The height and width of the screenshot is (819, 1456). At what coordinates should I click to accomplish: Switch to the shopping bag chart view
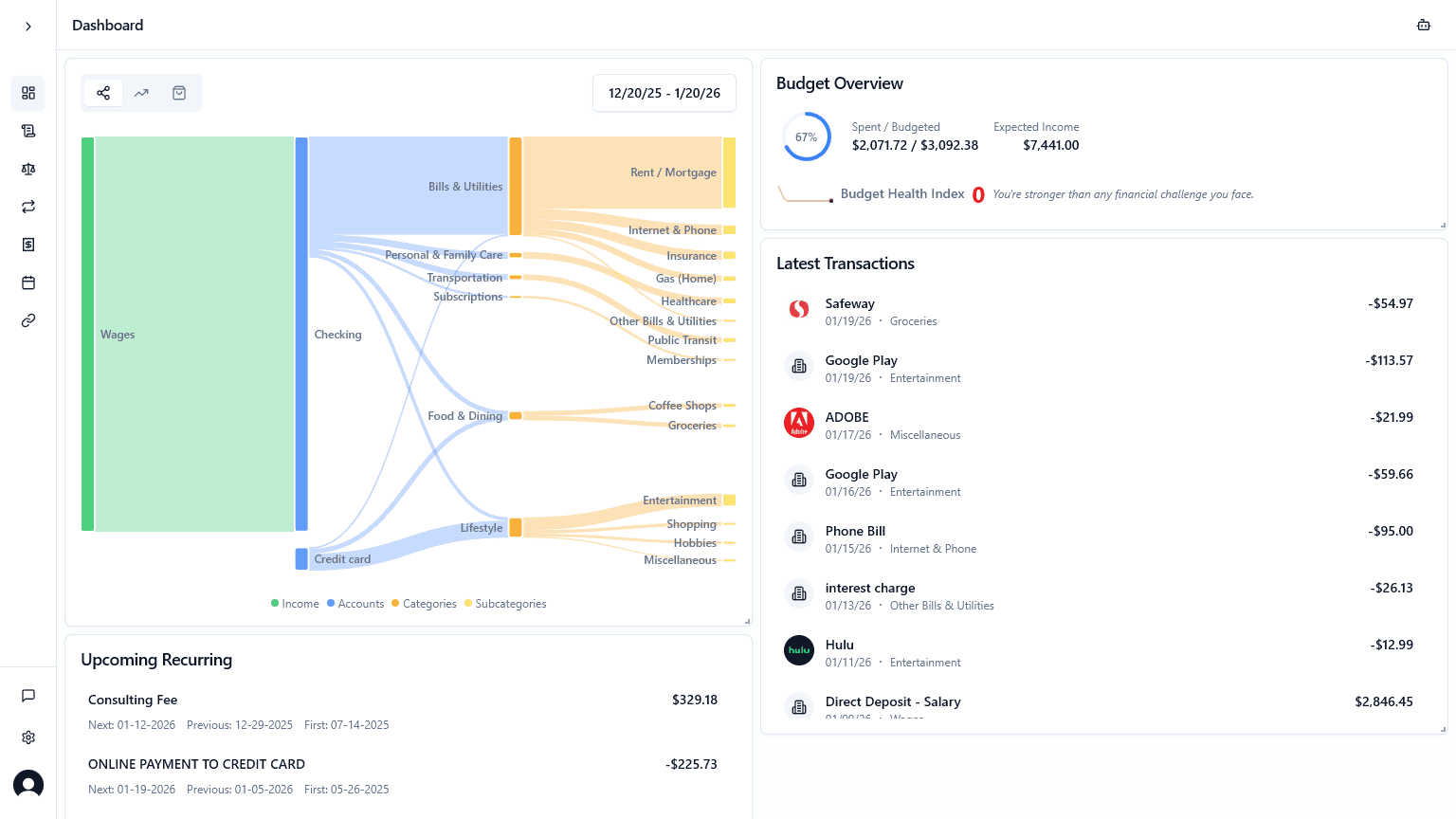coord(179,93)
